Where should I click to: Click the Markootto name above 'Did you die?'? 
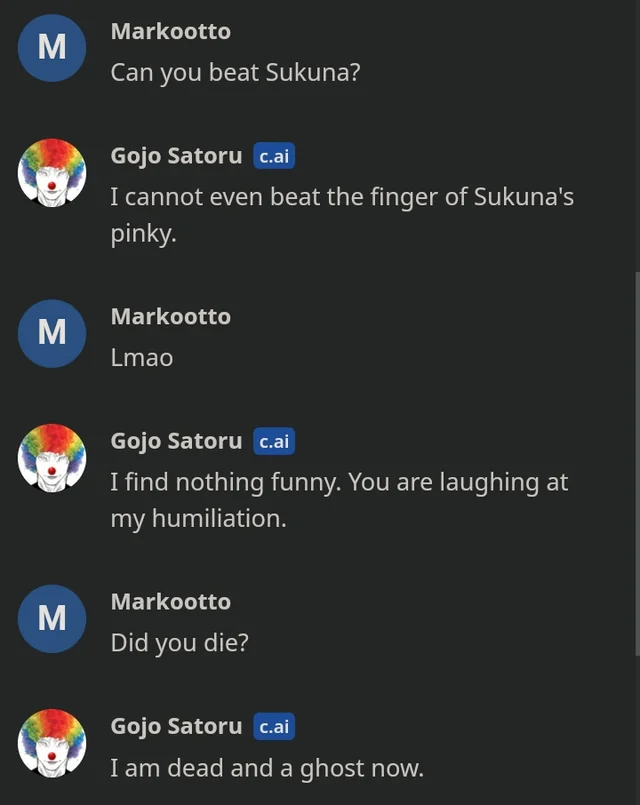click(170, 601)
